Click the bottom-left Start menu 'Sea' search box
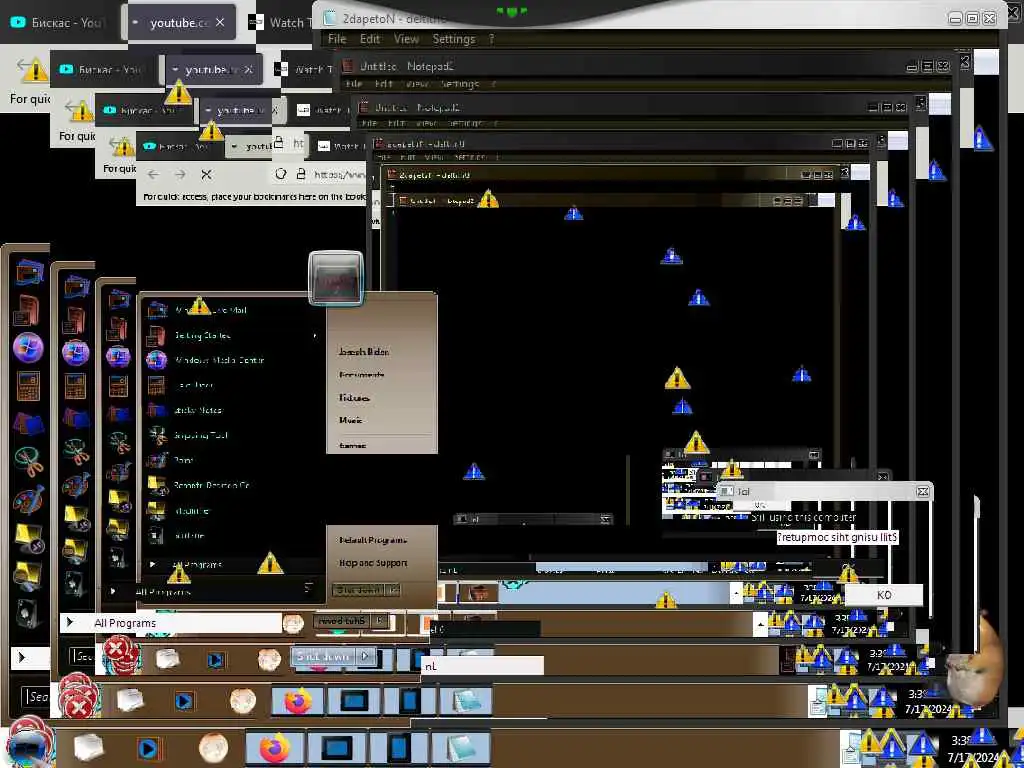The width and height of the screenshot is (1024, 768). pyautogui.click(x=37, y=697)
